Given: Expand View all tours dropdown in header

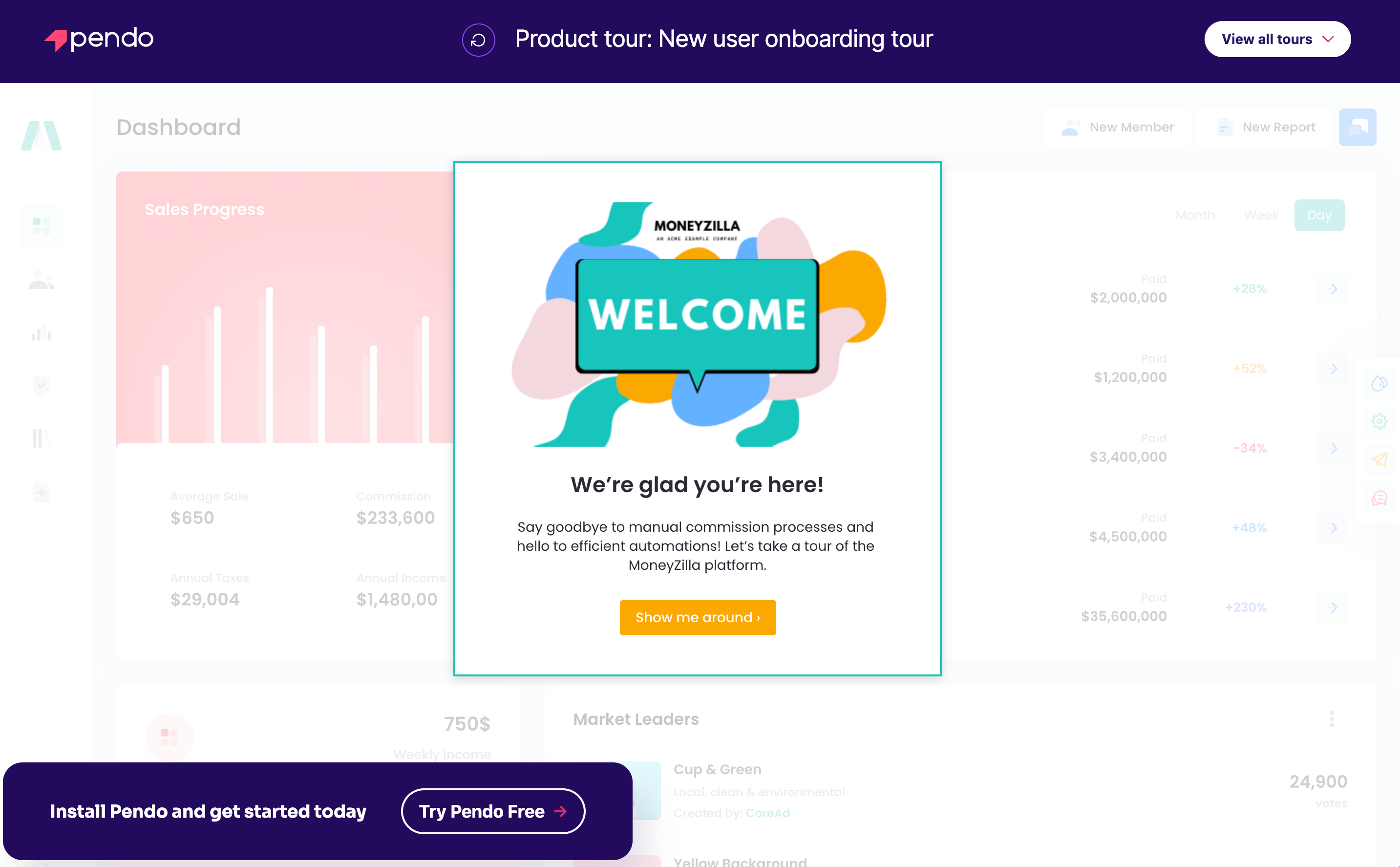Looking at the screenshot, I should click(1278, 39).
